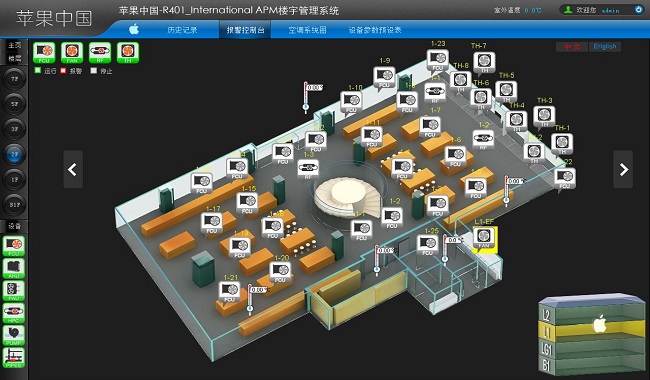Switch to the 7F floor button
This screenshot has width=650, height=380.
pyautogui.click(x=15, y=79)
